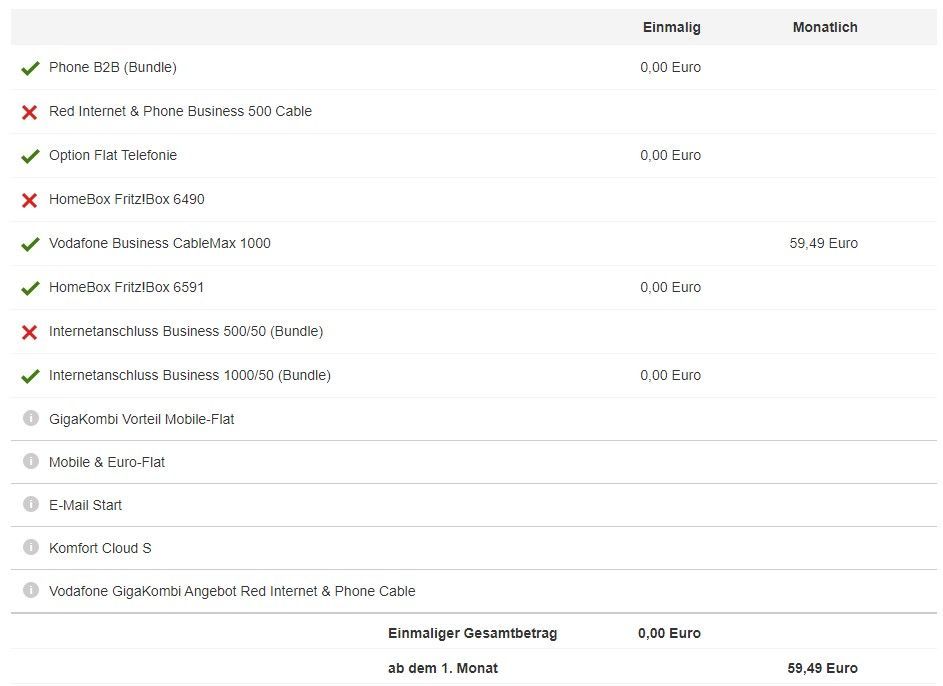Show info for E-Mail Start
Image resolution: width=943 pixels, height=686 pixels.
coord(31,504)
